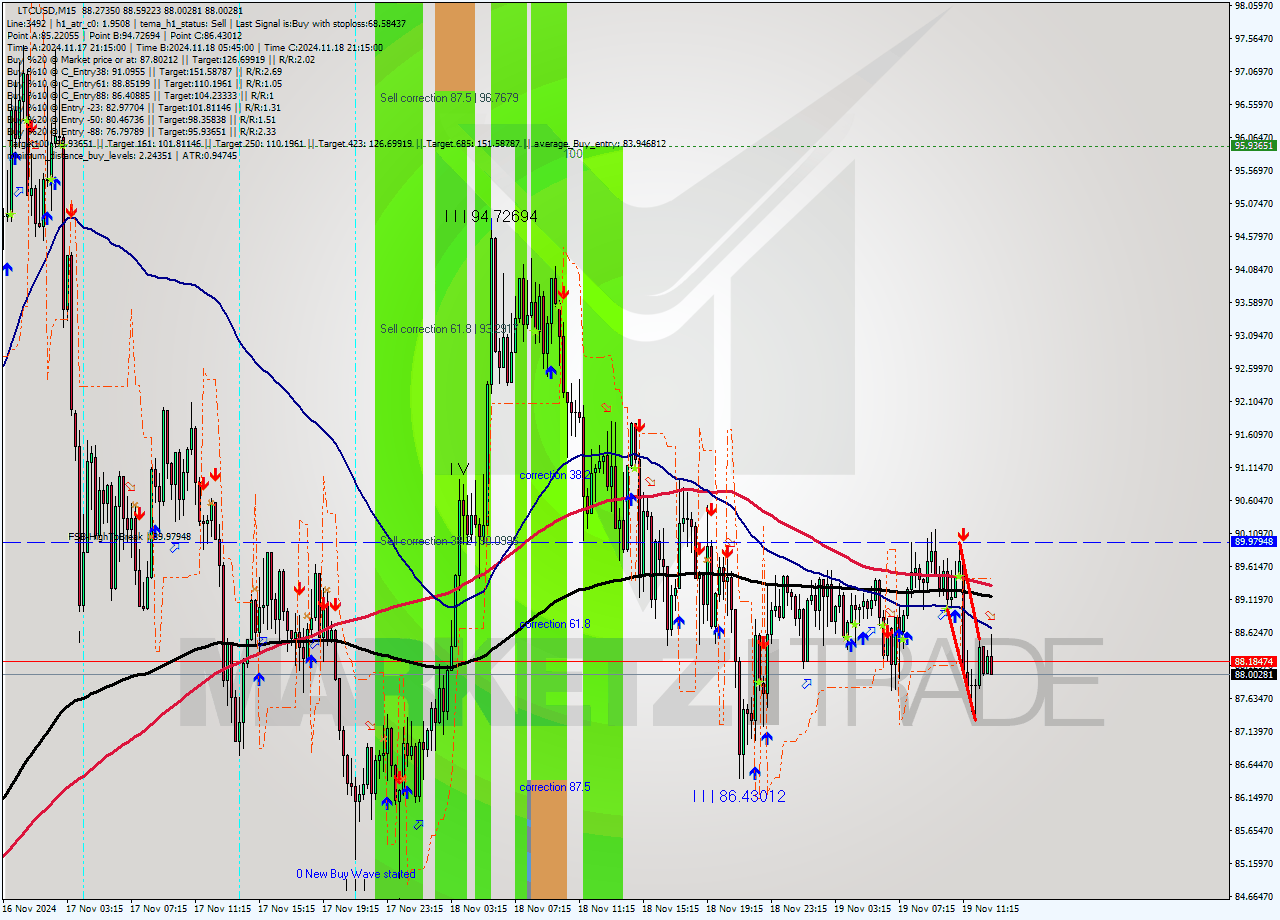Click the '18 Nov 19:15' time label

[734, 910]
